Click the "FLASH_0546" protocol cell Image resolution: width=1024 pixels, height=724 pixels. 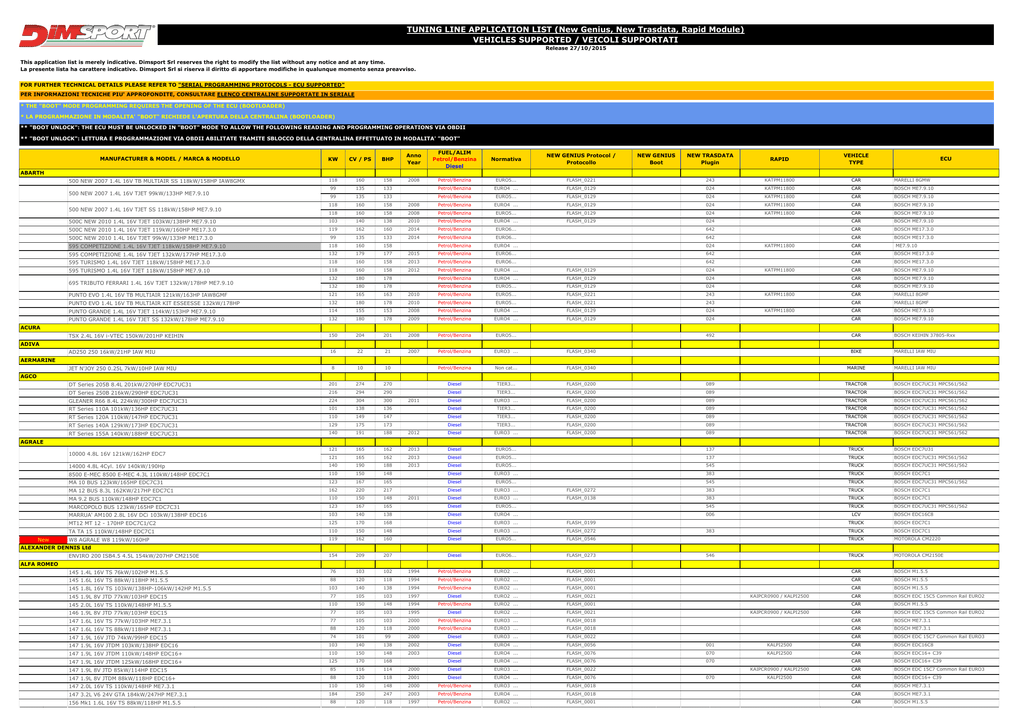coord(581,539)
